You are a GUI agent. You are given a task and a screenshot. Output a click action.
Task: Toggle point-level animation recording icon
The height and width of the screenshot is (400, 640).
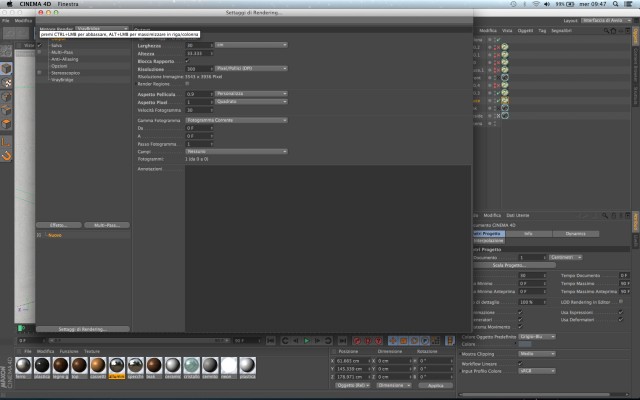coord(435,340)
